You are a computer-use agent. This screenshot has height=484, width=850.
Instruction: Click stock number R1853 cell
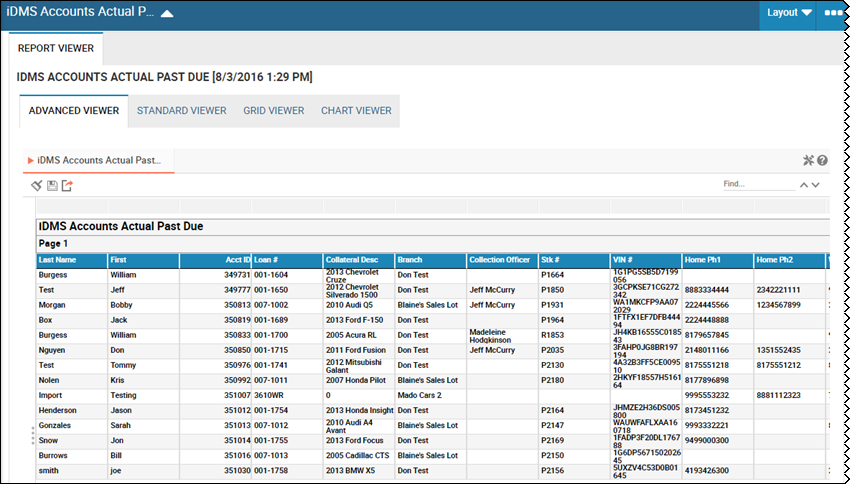[575, 336]
